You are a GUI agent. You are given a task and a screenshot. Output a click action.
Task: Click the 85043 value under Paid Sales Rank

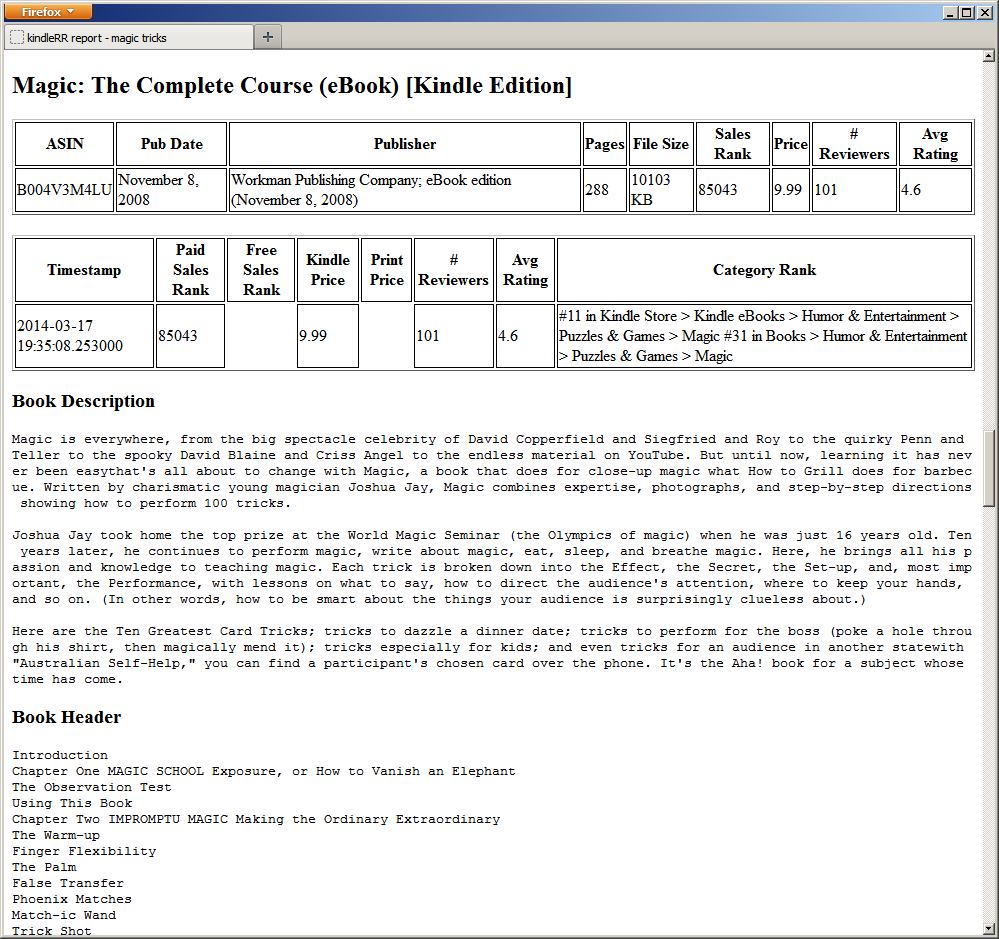[190, 336]
